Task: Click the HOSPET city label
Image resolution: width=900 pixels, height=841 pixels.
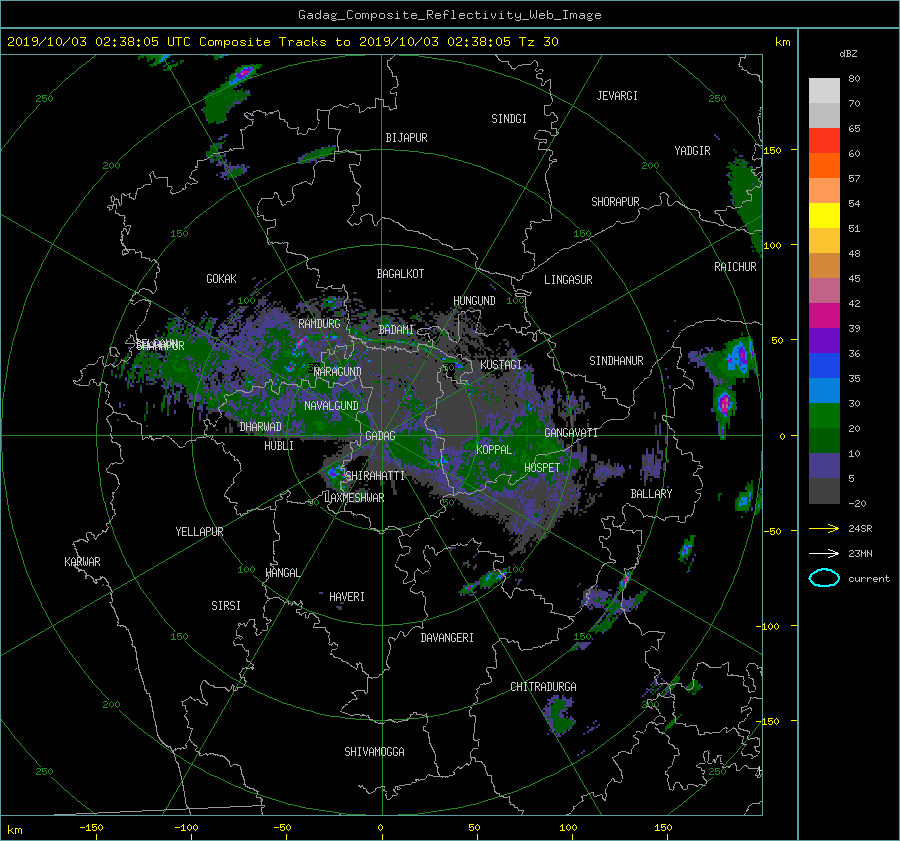Action: pyautogui.click(x=542, y=468)
